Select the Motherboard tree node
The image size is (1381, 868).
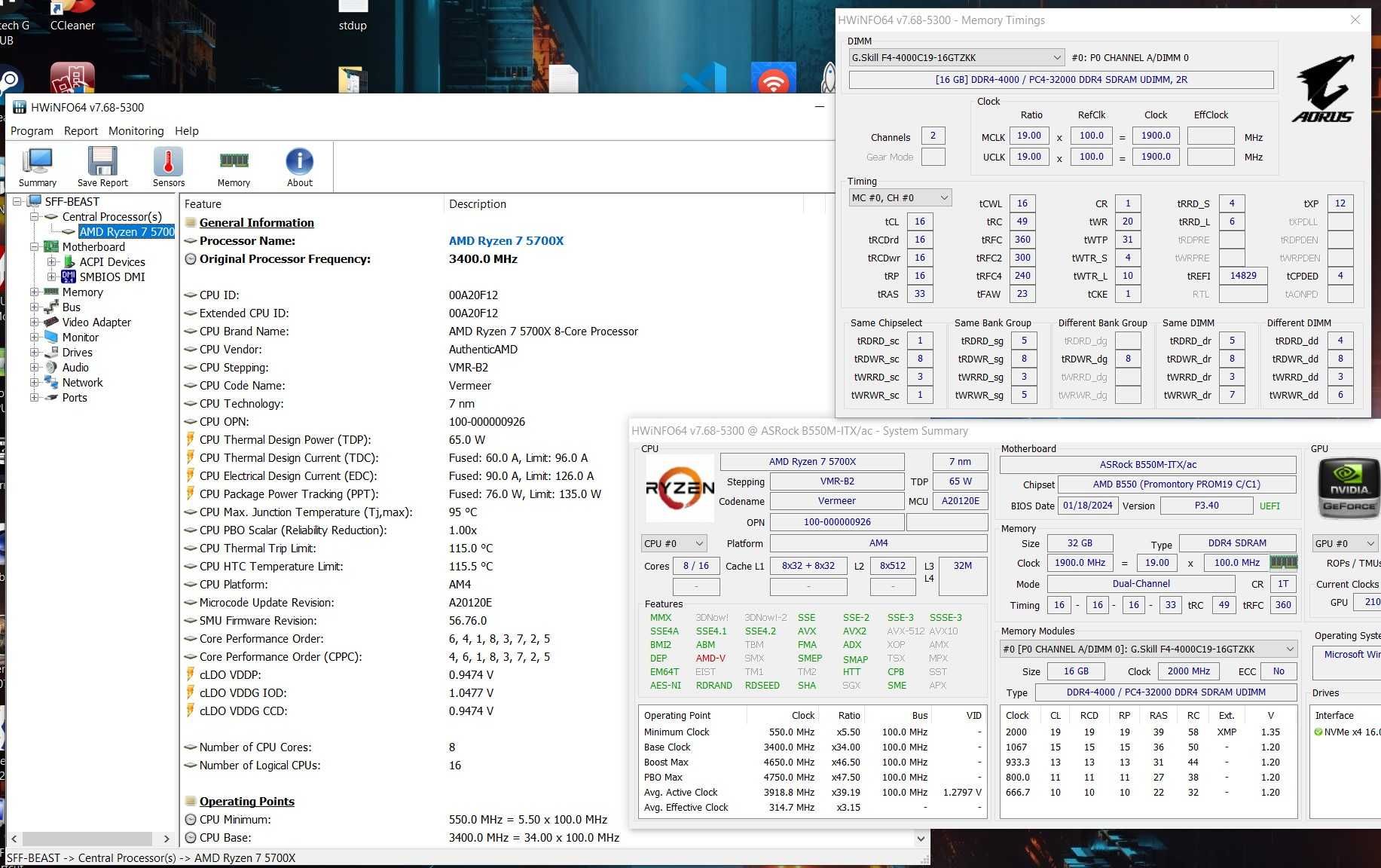[x=93, y=246]
